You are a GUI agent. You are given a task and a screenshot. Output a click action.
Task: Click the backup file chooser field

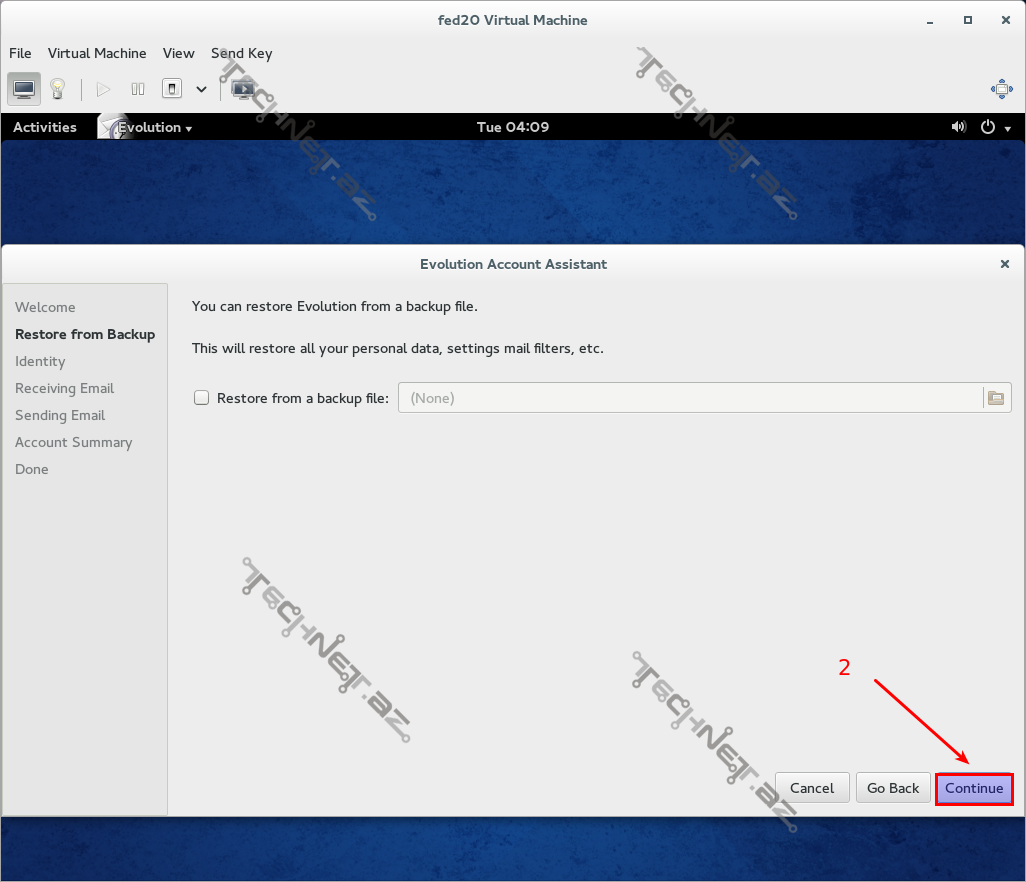coord(690,398)
